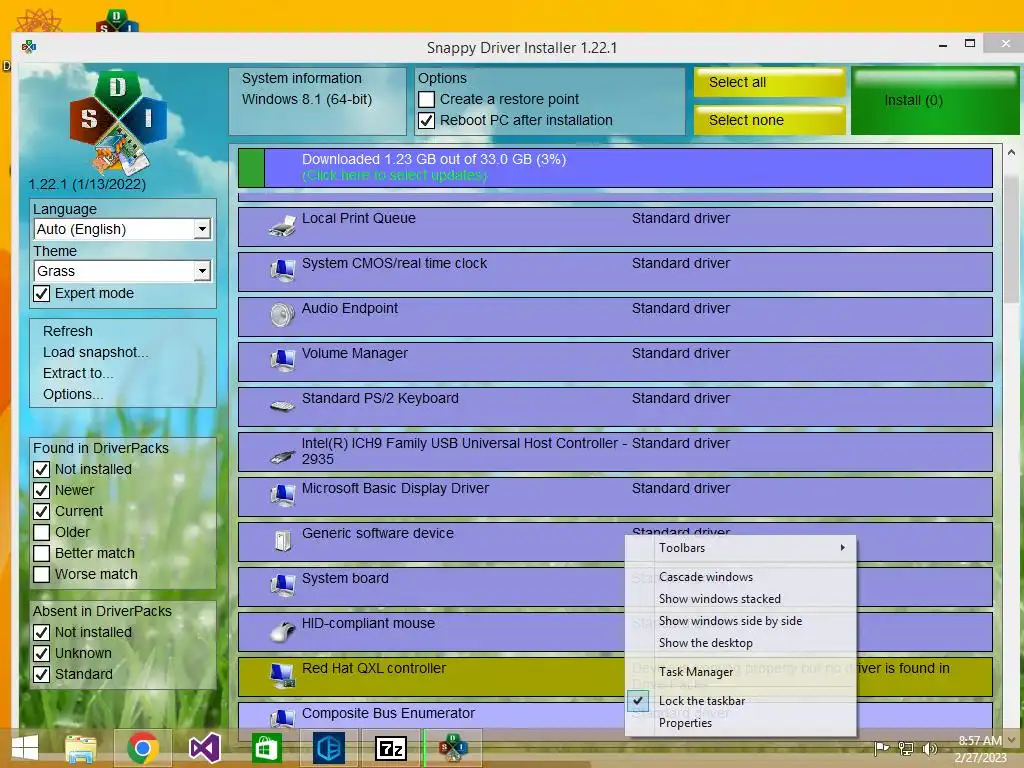Screen dimensions: 1024x768
Task: Click the Select none button
Action: coord(769,120)
